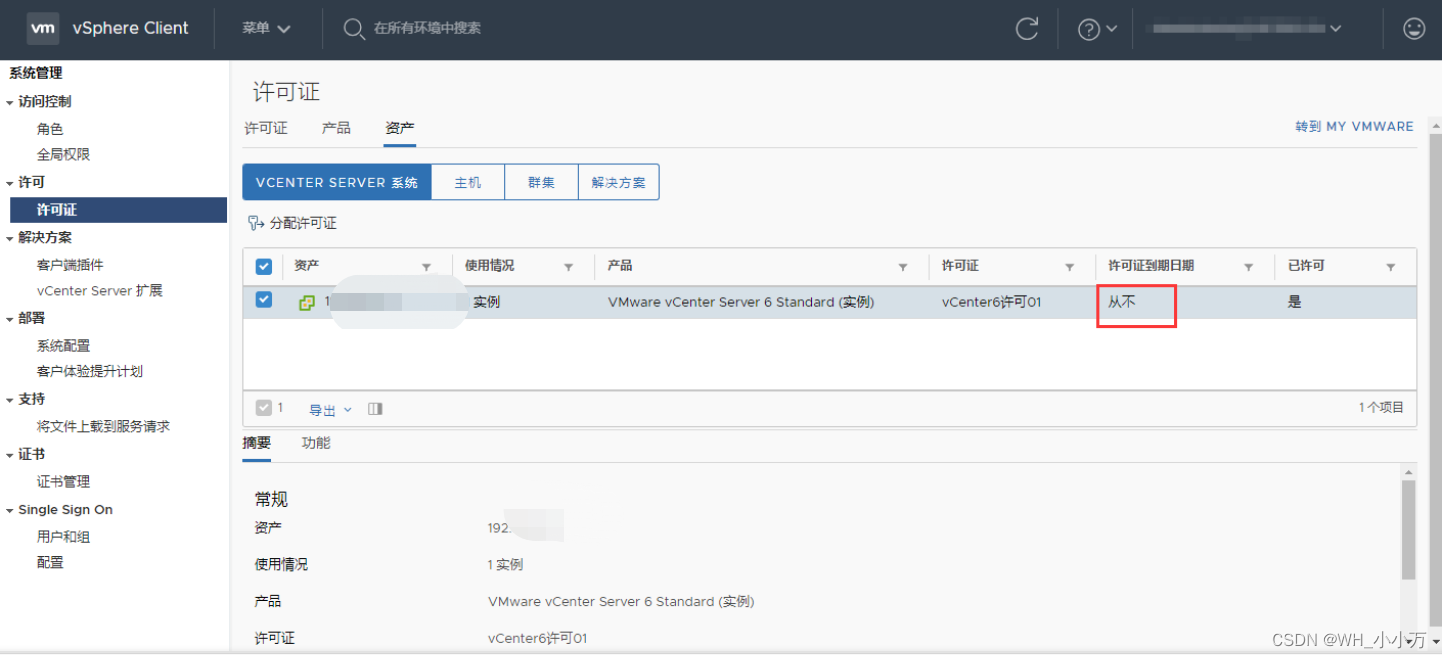This screenshot has width=1442, height=658.
Task: Focus the 在所有环境中搜索 search field
Action: (427, 29)
